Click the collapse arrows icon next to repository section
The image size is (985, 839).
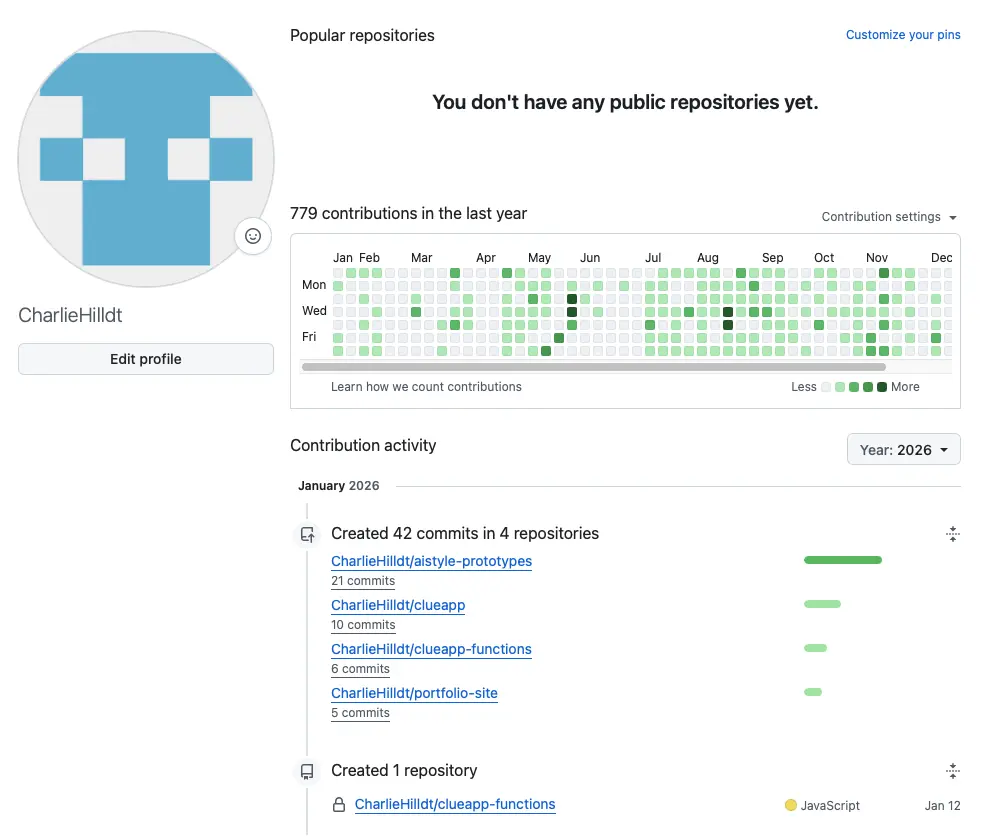click(x=952, y=771)
